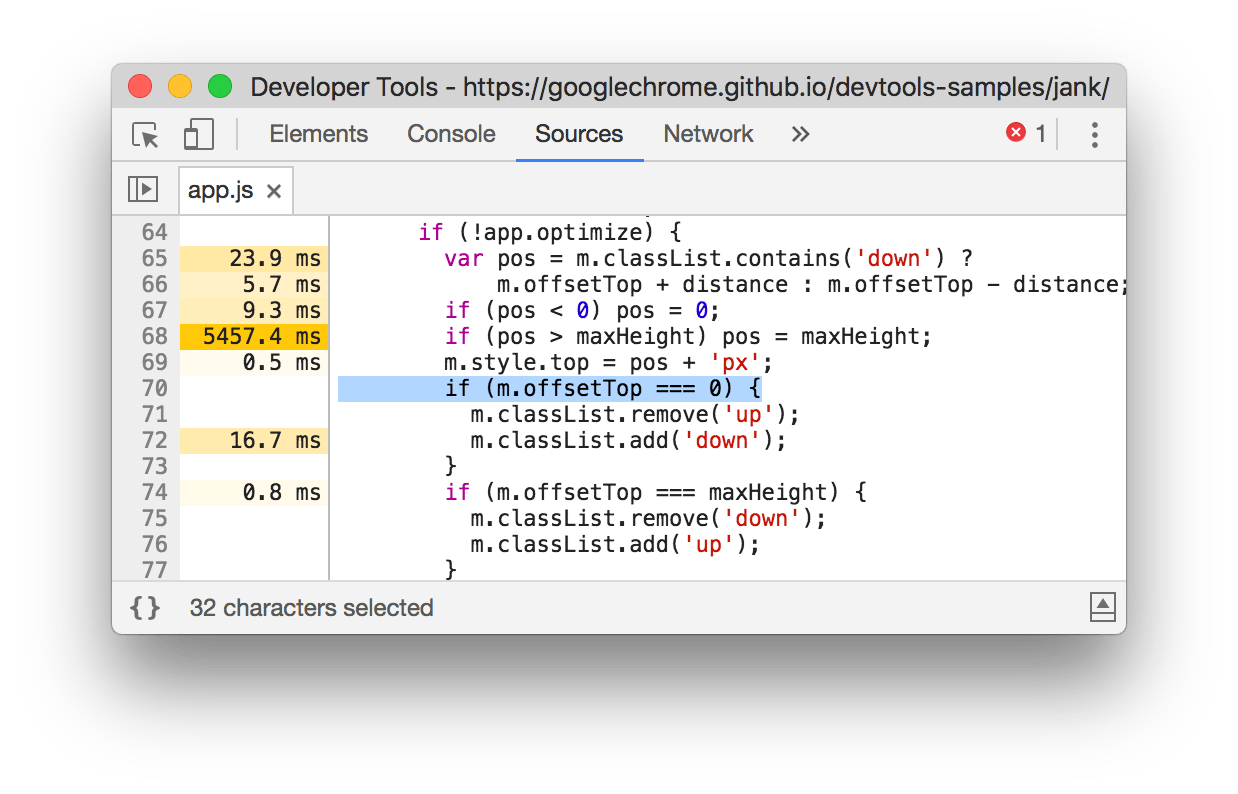Click the pretty-print braces icon

click(x=145, y=607)
